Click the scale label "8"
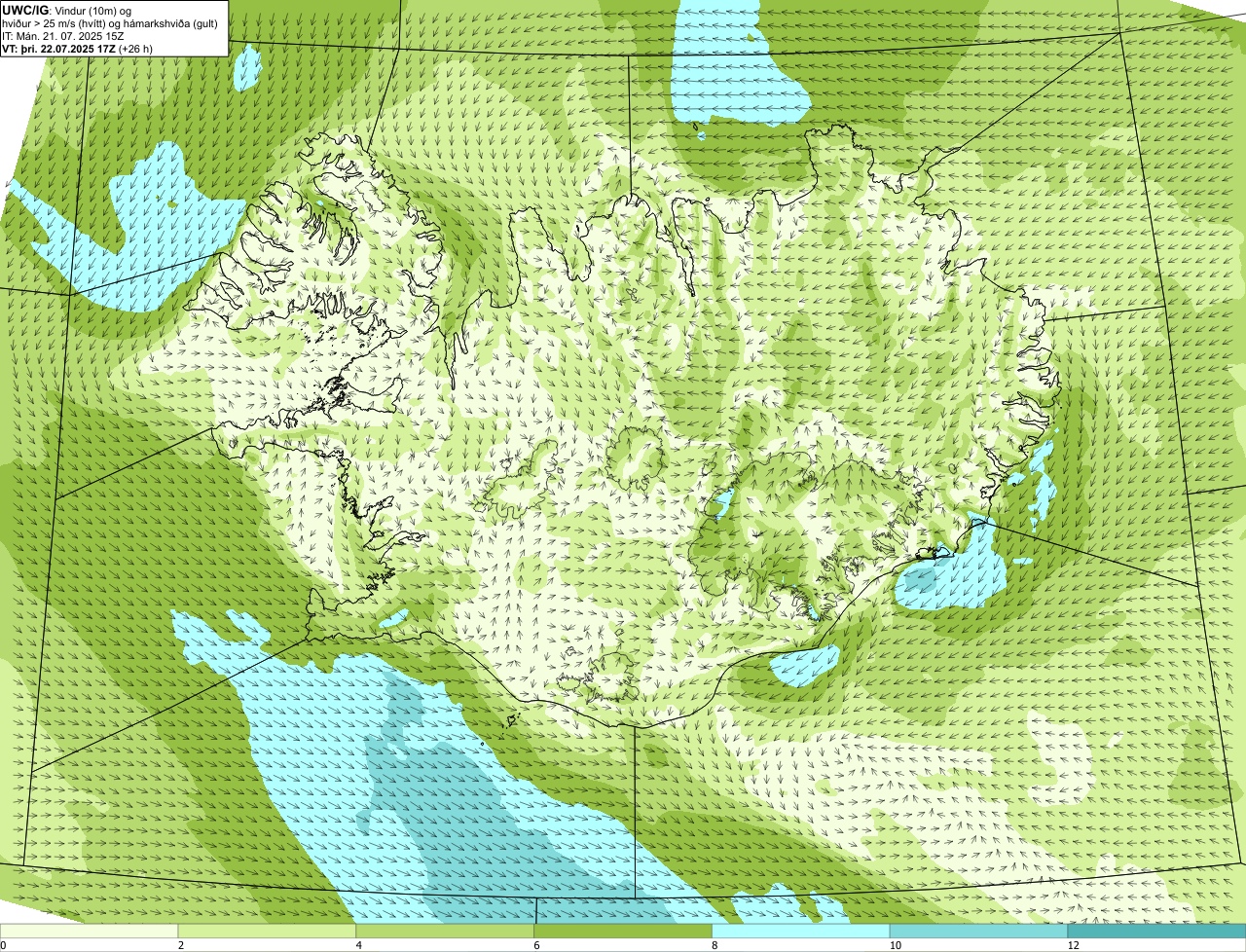This screenshot has height=952, width=1246. click(715, 945)
